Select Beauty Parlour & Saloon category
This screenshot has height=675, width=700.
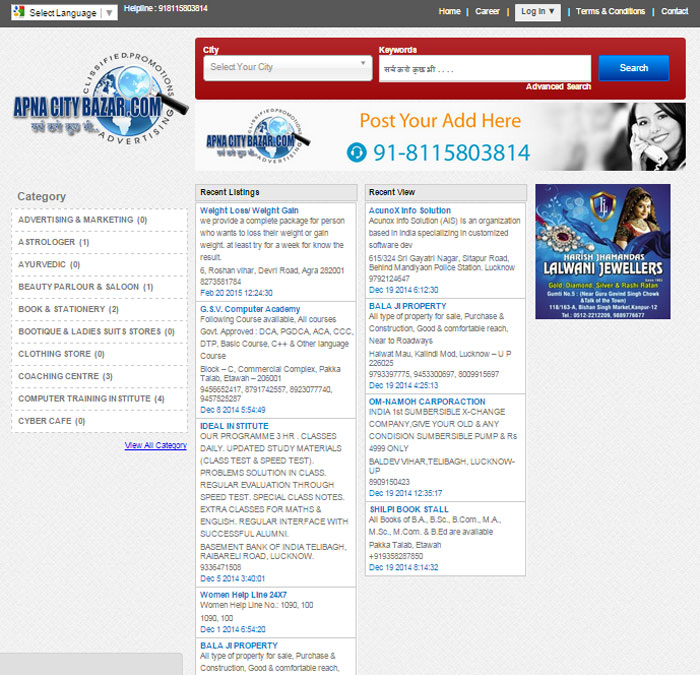86,287
